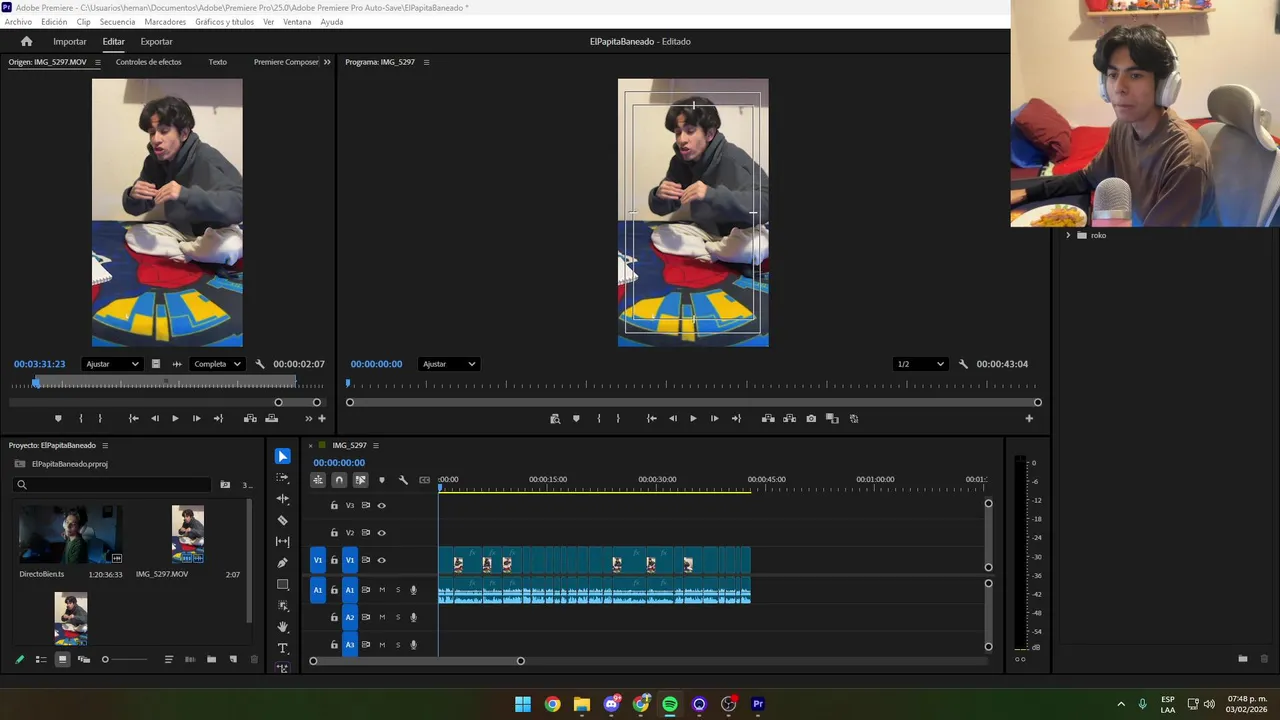Open Programa IMG_5297 panel menu
This screenshot has width=1280, height=720.
point(426,62)
